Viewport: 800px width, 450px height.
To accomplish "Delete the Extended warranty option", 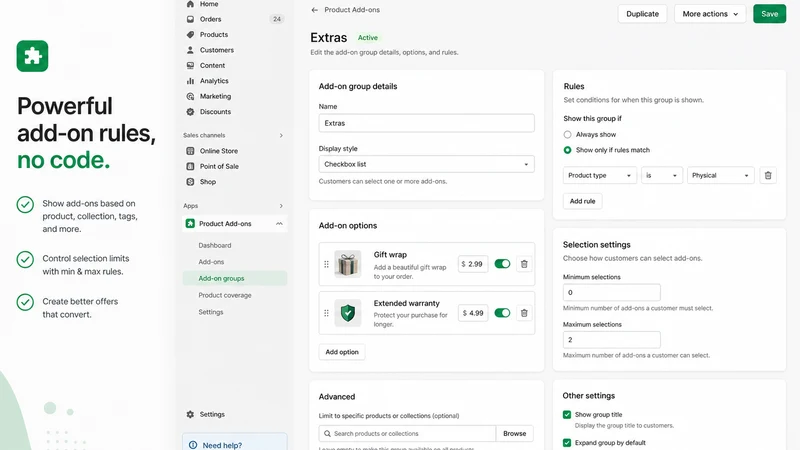I will click(x=524, y=313).
